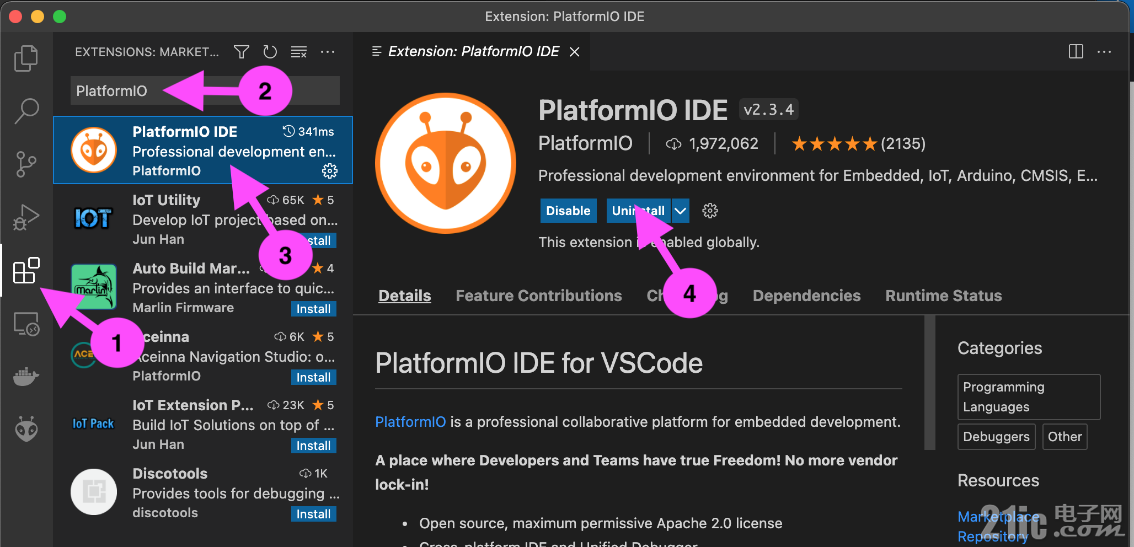Switch to the Runtime Status tab
This screenshot has width=1134, height=547.
coord(944,295)
